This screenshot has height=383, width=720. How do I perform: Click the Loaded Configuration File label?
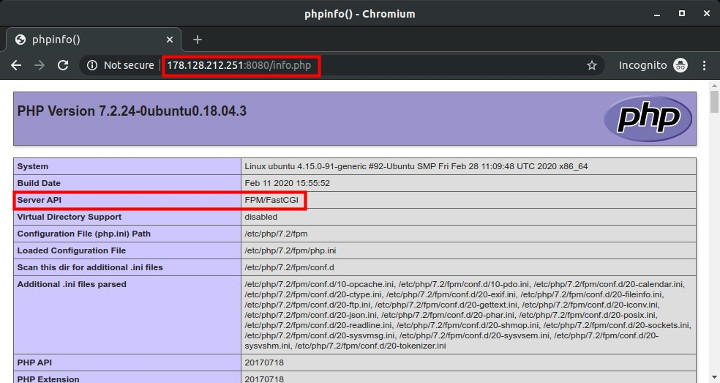pos(71,250)
